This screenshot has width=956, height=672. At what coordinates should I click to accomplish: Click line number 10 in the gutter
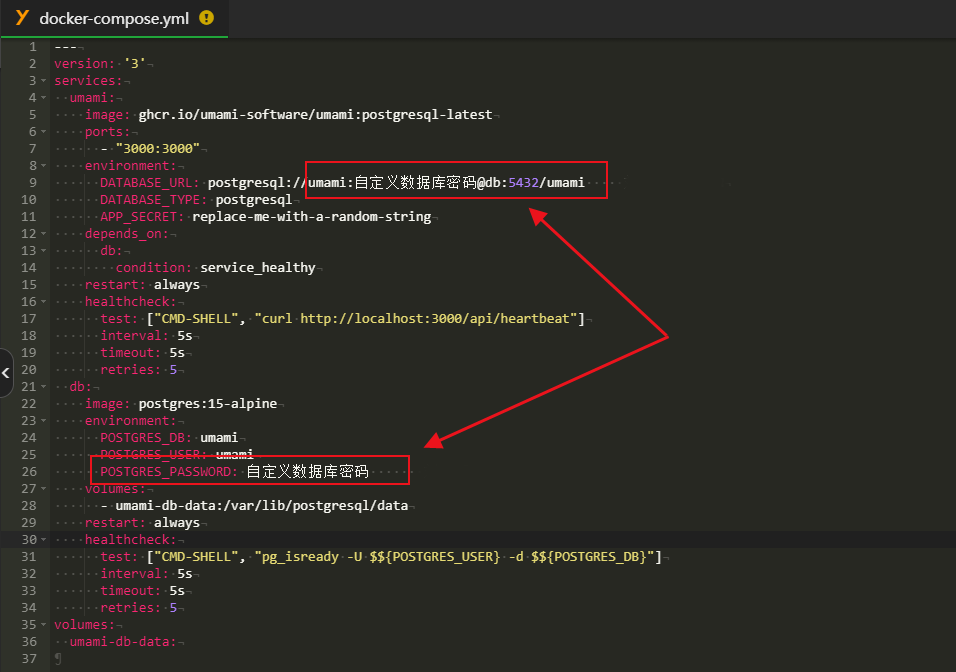tap(29, 200)
